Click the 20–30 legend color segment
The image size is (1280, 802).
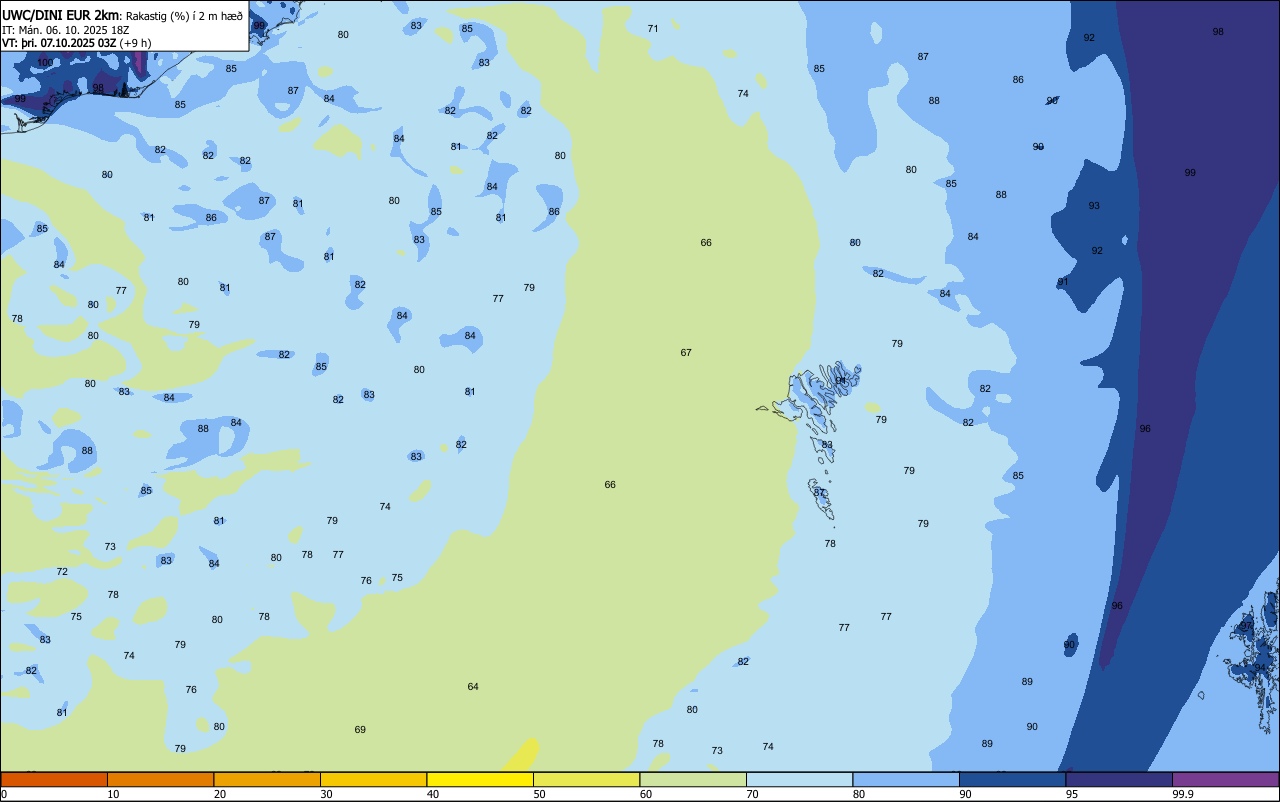coord(267,779)
